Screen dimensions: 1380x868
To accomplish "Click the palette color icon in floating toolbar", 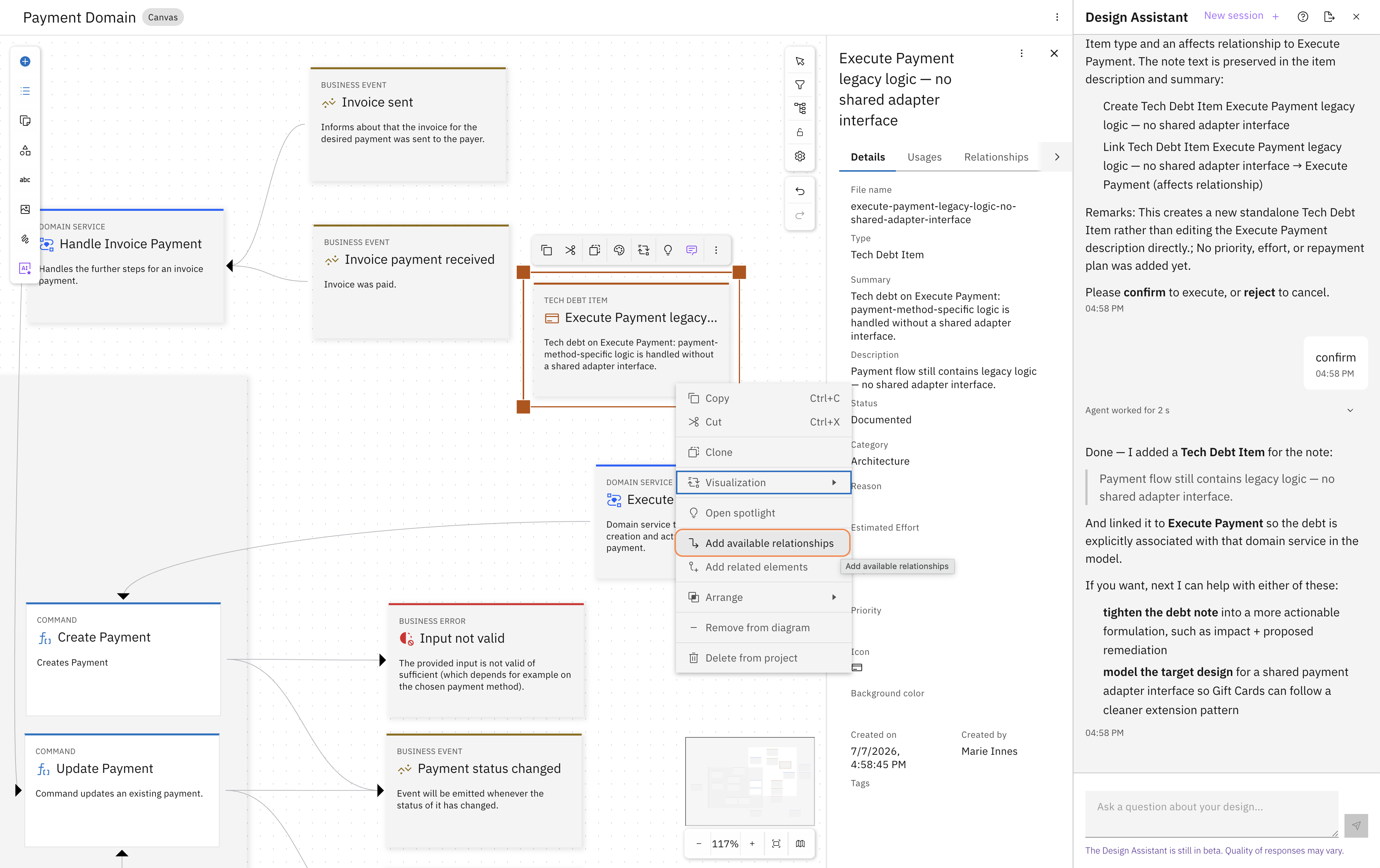I will click(619, 250).
